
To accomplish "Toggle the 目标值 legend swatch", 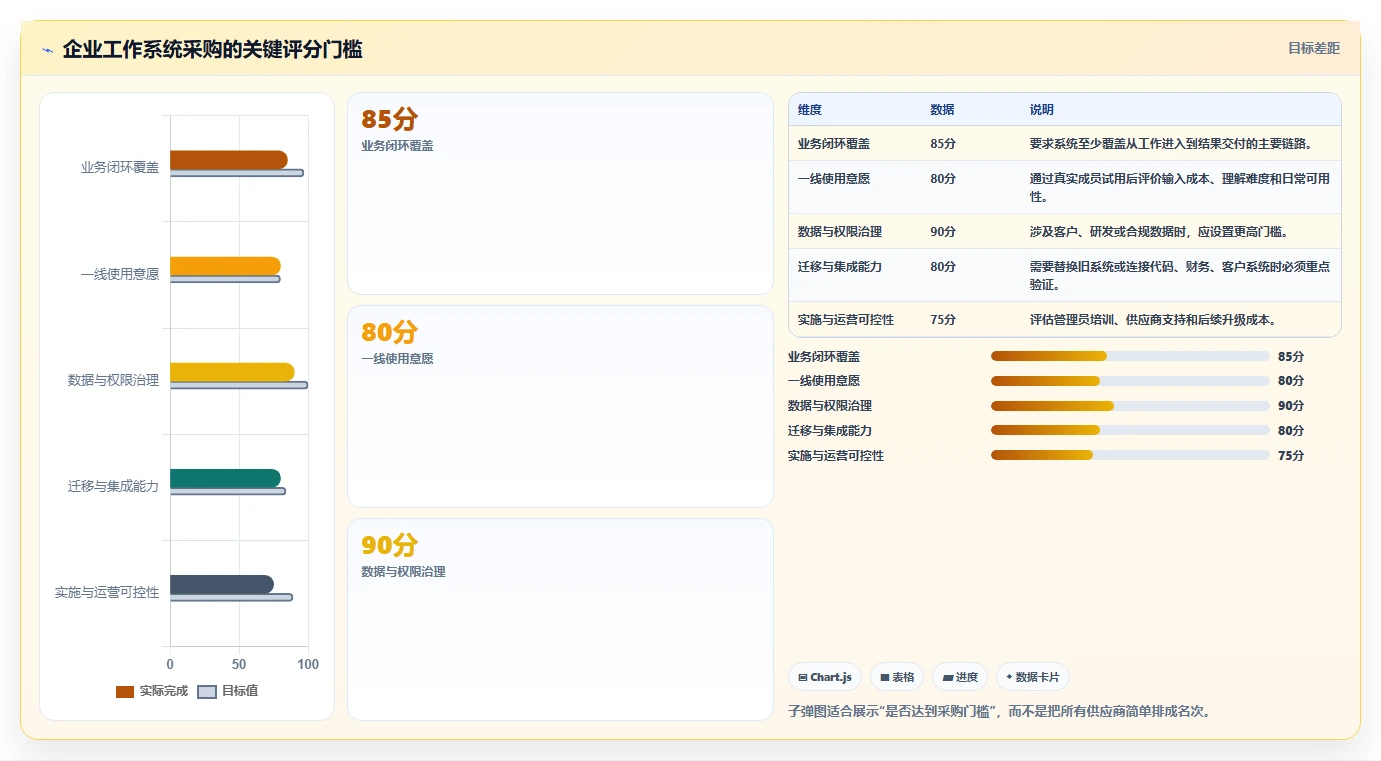I will (207, 691).
